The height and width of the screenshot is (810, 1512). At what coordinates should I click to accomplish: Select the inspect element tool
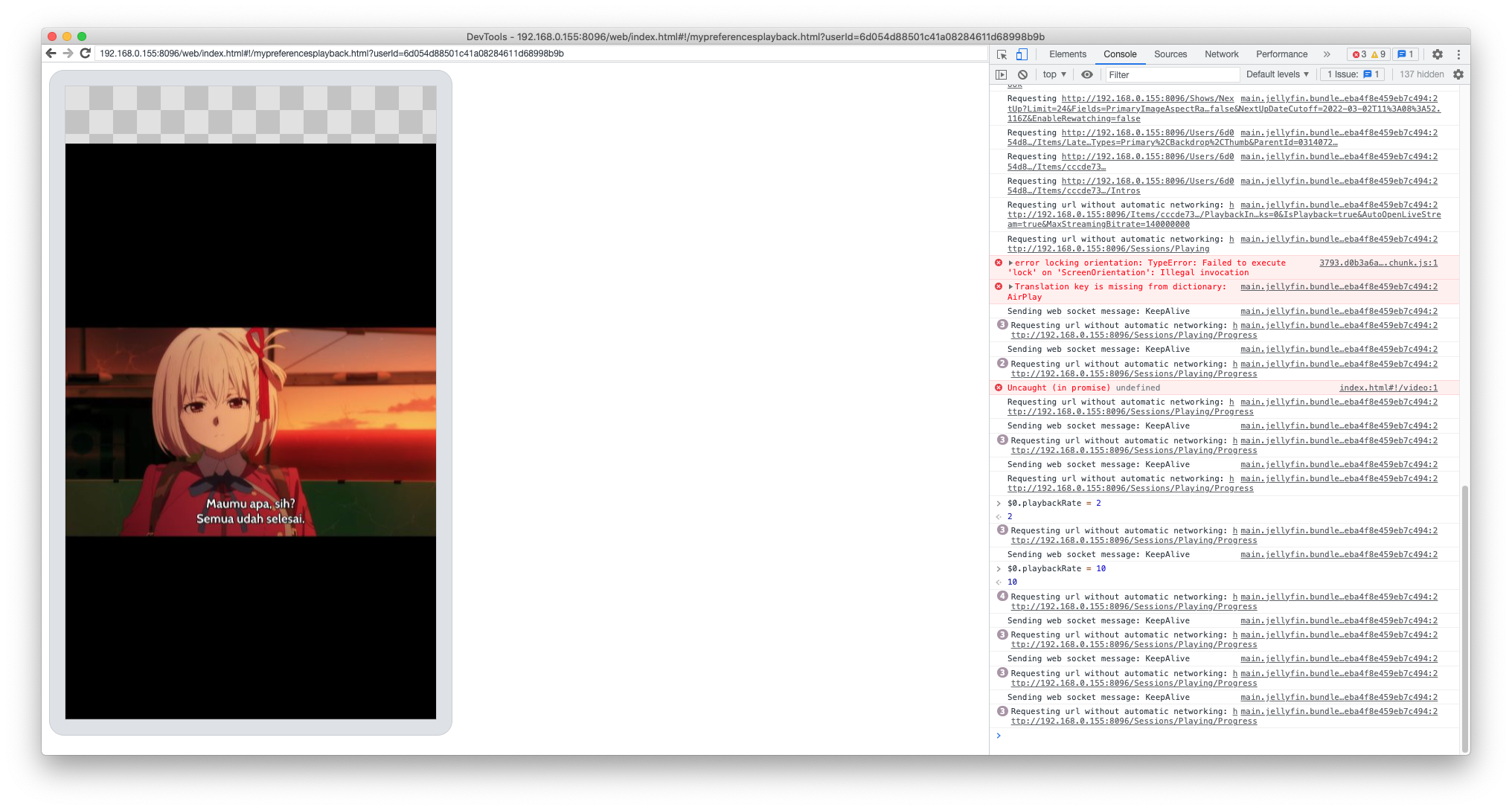(x=1002, y=54)
